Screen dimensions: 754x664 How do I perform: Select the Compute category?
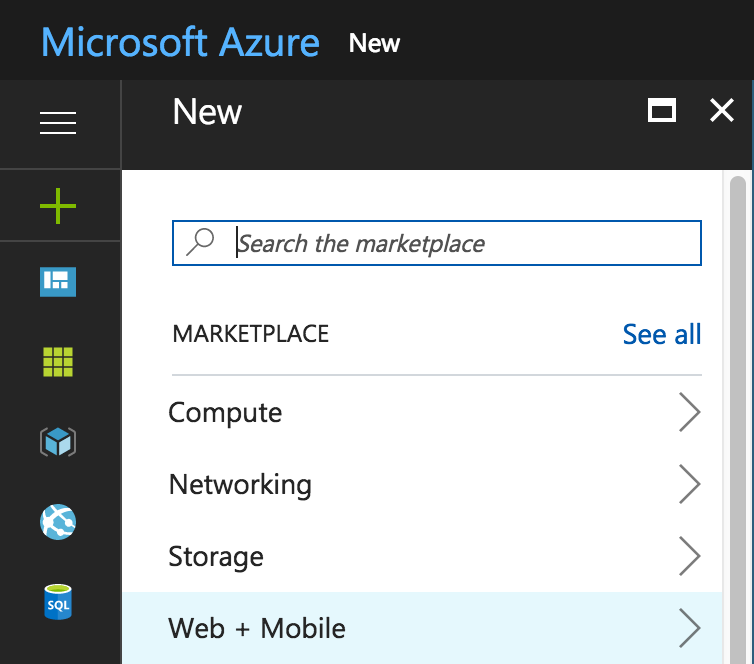pyautogui.click(x=422, y=412)
